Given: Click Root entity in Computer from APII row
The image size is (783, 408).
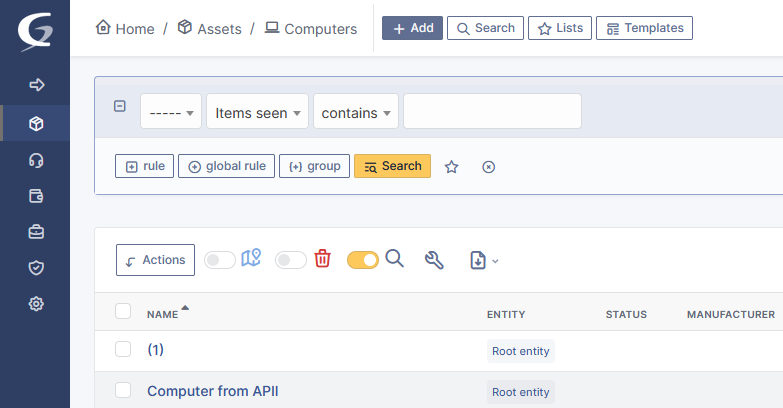Looking at the screenshot, I should 521,392.
